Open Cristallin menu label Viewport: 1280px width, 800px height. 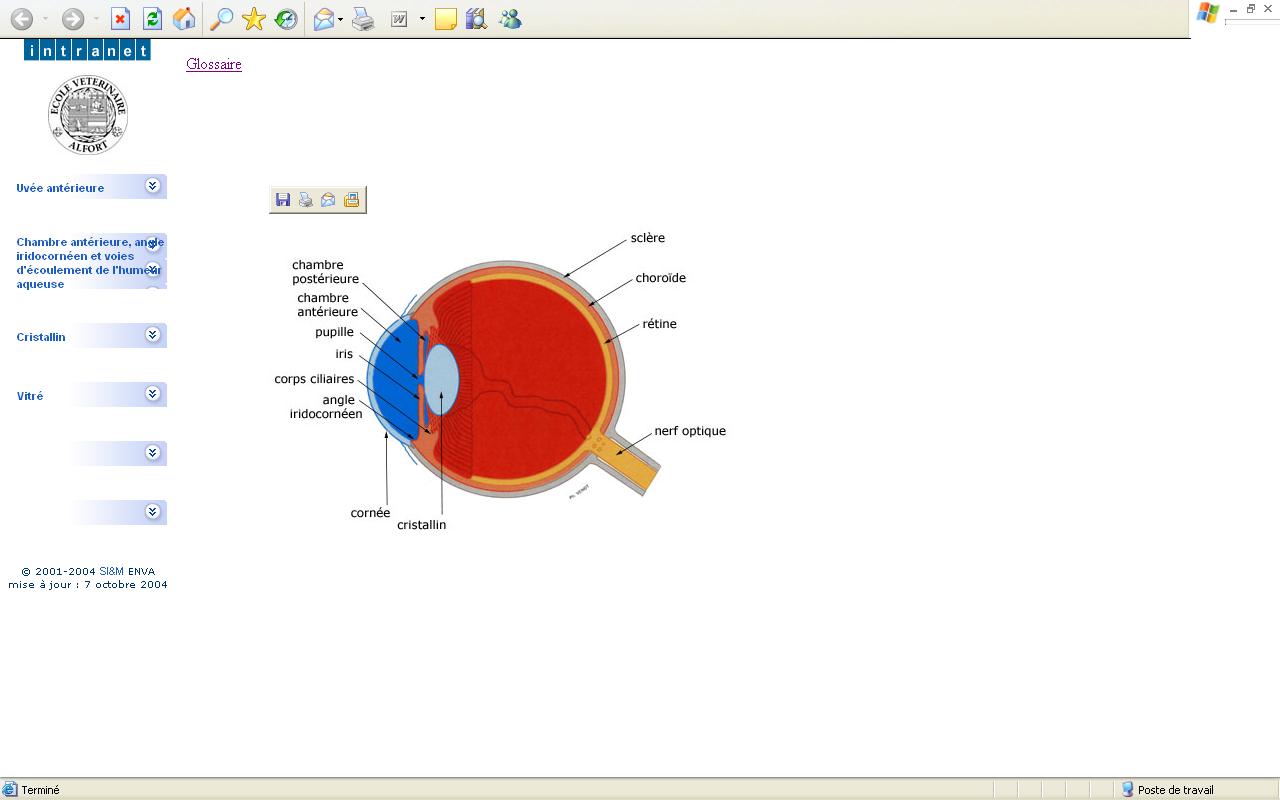click(41, 337)
